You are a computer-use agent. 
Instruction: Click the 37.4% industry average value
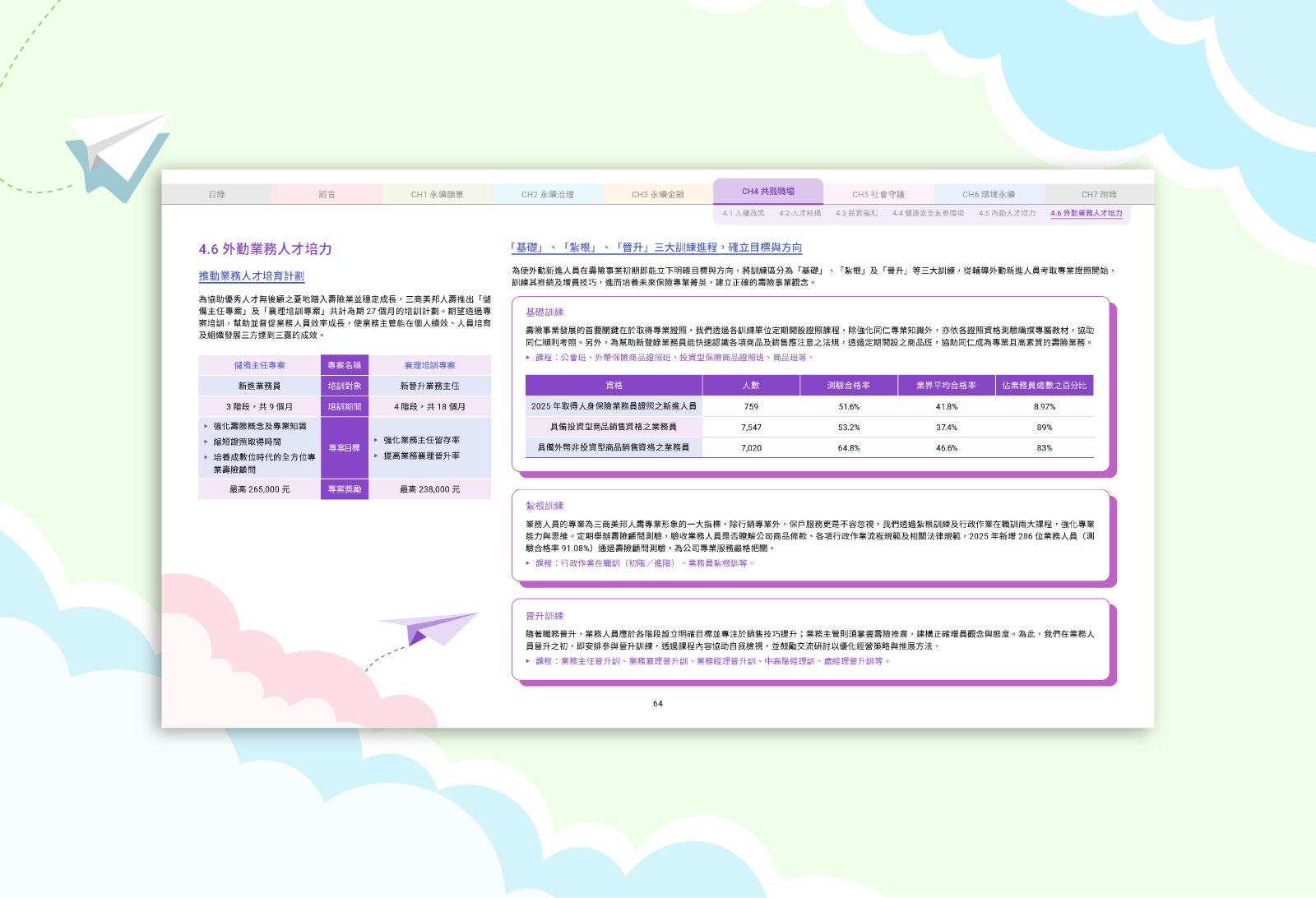[x=947, y=428]
